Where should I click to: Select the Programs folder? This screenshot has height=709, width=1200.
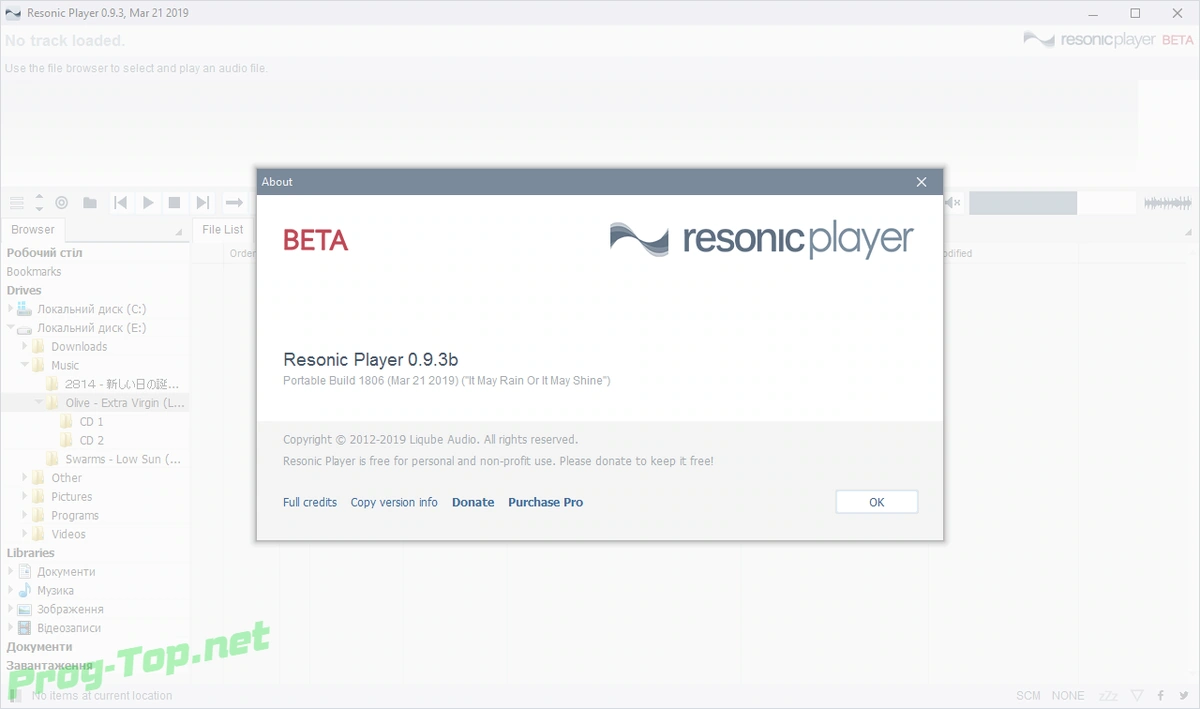[x=75, y=516]
